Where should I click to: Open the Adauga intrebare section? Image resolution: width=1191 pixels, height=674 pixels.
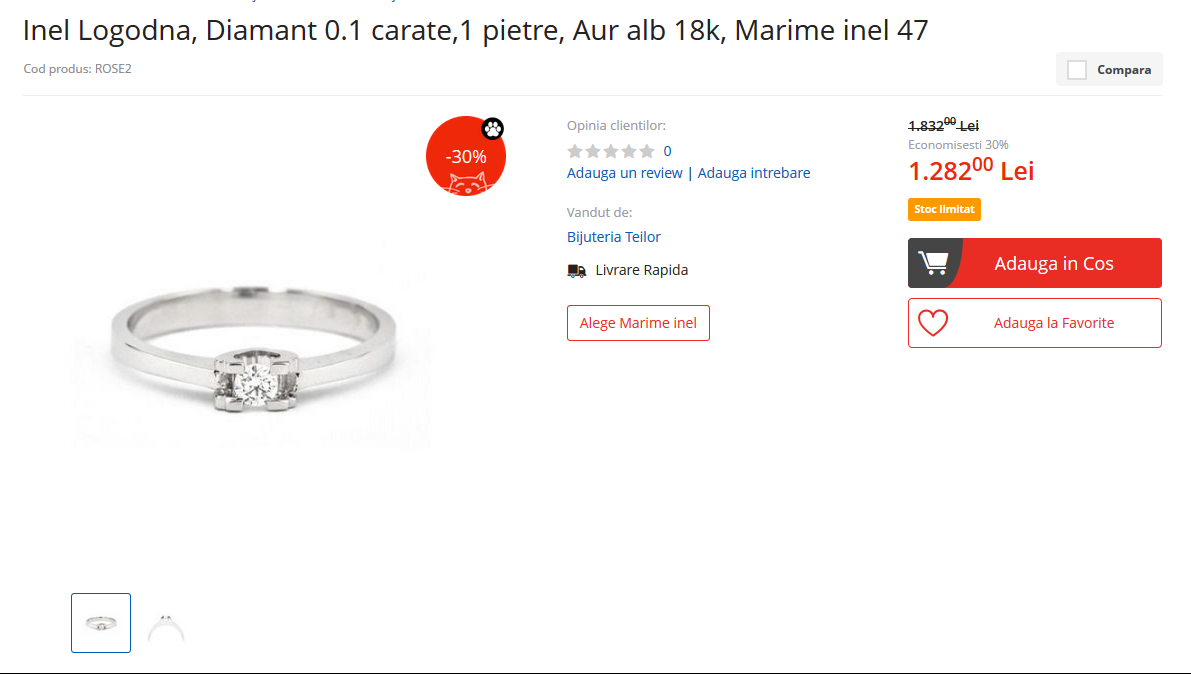click(x=754, y=172)
